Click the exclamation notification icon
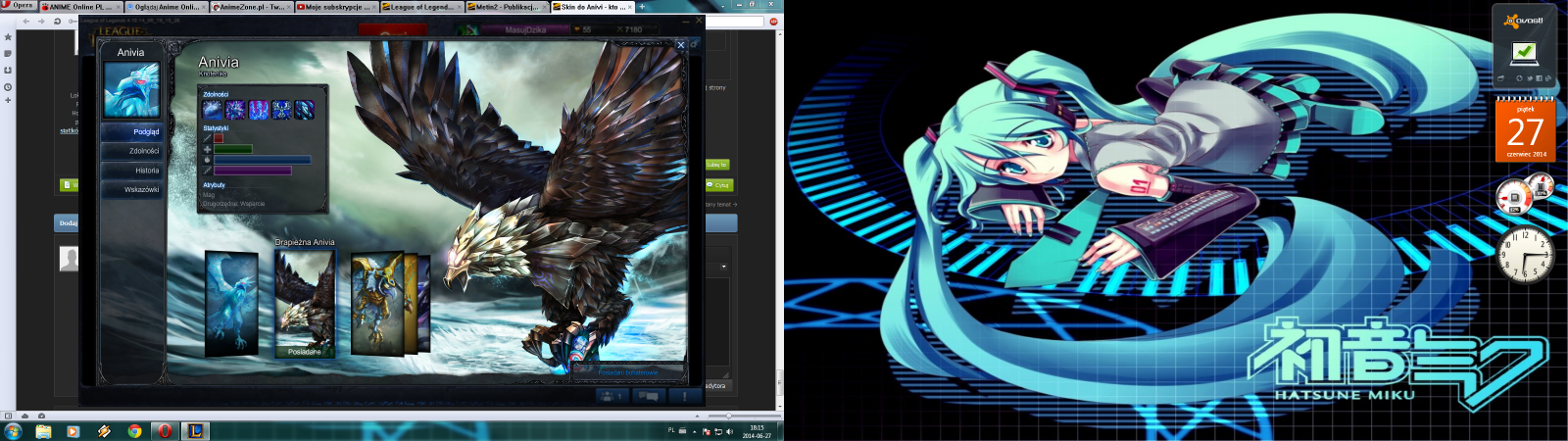 [685, 396]
